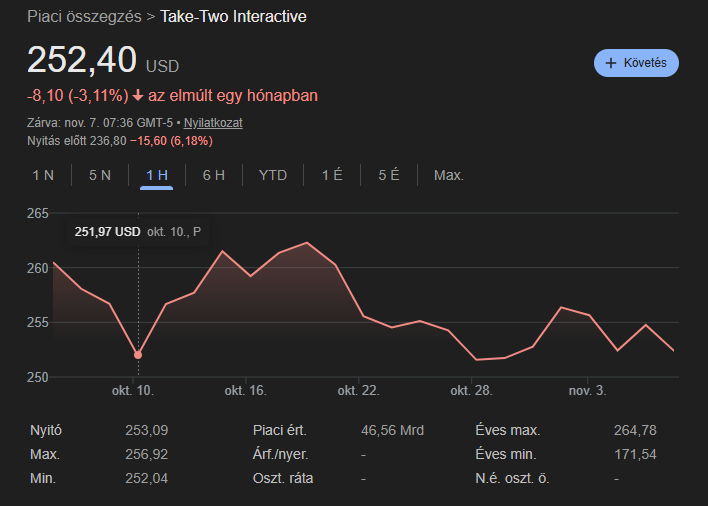Select the 1 É time range tab
The height and width of the screenshot is (506, 708).
click(332, 175)
